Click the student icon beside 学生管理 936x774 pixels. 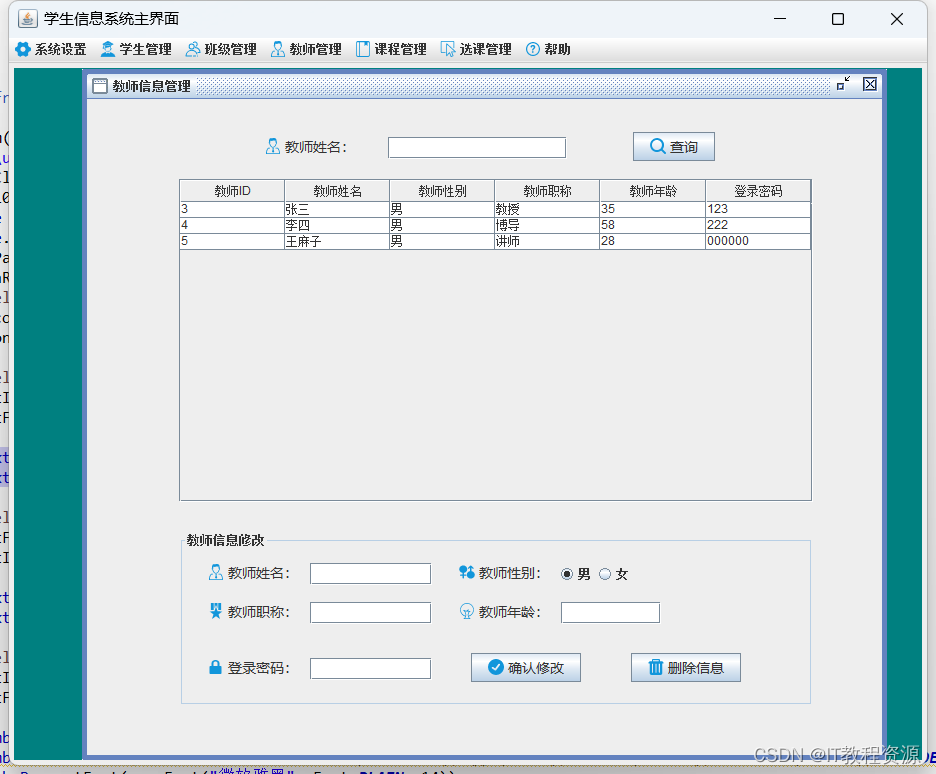tap(108, 50)
